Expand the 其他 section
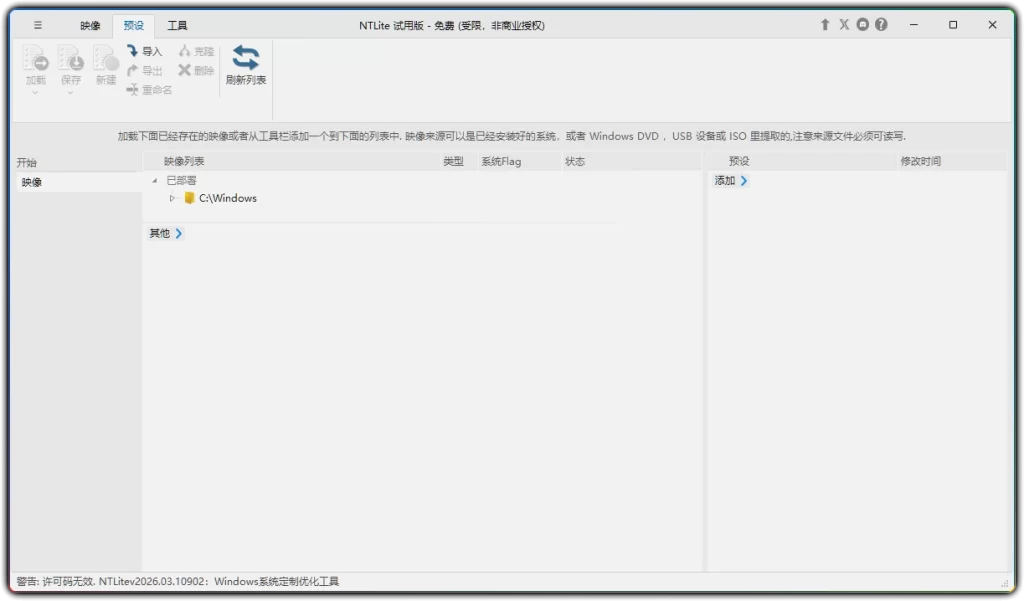This screenshot has width=1024, height=601. pyautogui.click(x=179, y=233)
